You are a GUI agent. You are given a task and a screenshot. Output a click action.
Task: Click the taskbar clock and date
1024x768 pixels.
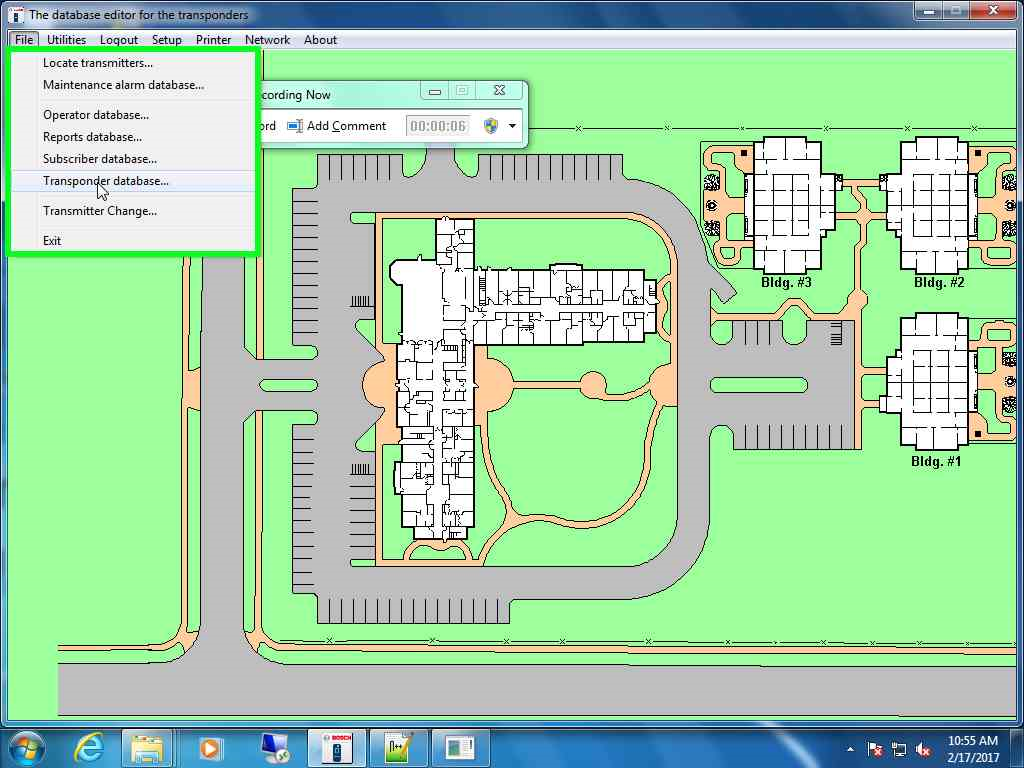tap(972, 748)
